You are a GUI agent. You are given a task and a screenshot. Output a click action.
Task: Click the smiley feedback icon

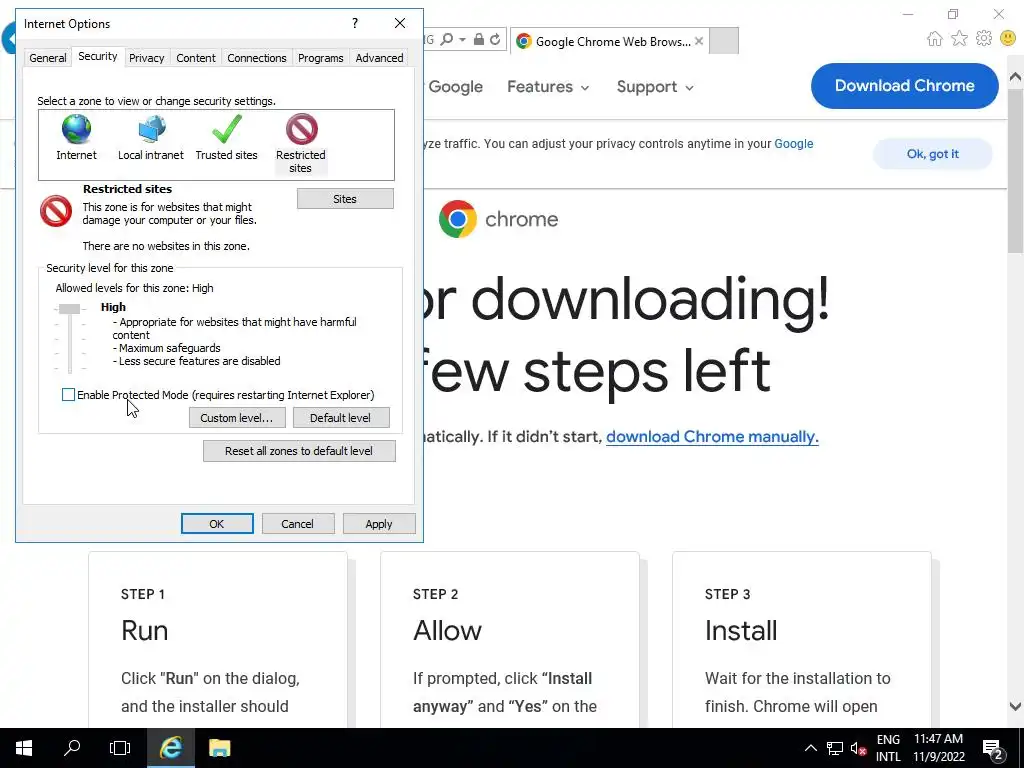pyautogui.click(x=1008, y=39)
